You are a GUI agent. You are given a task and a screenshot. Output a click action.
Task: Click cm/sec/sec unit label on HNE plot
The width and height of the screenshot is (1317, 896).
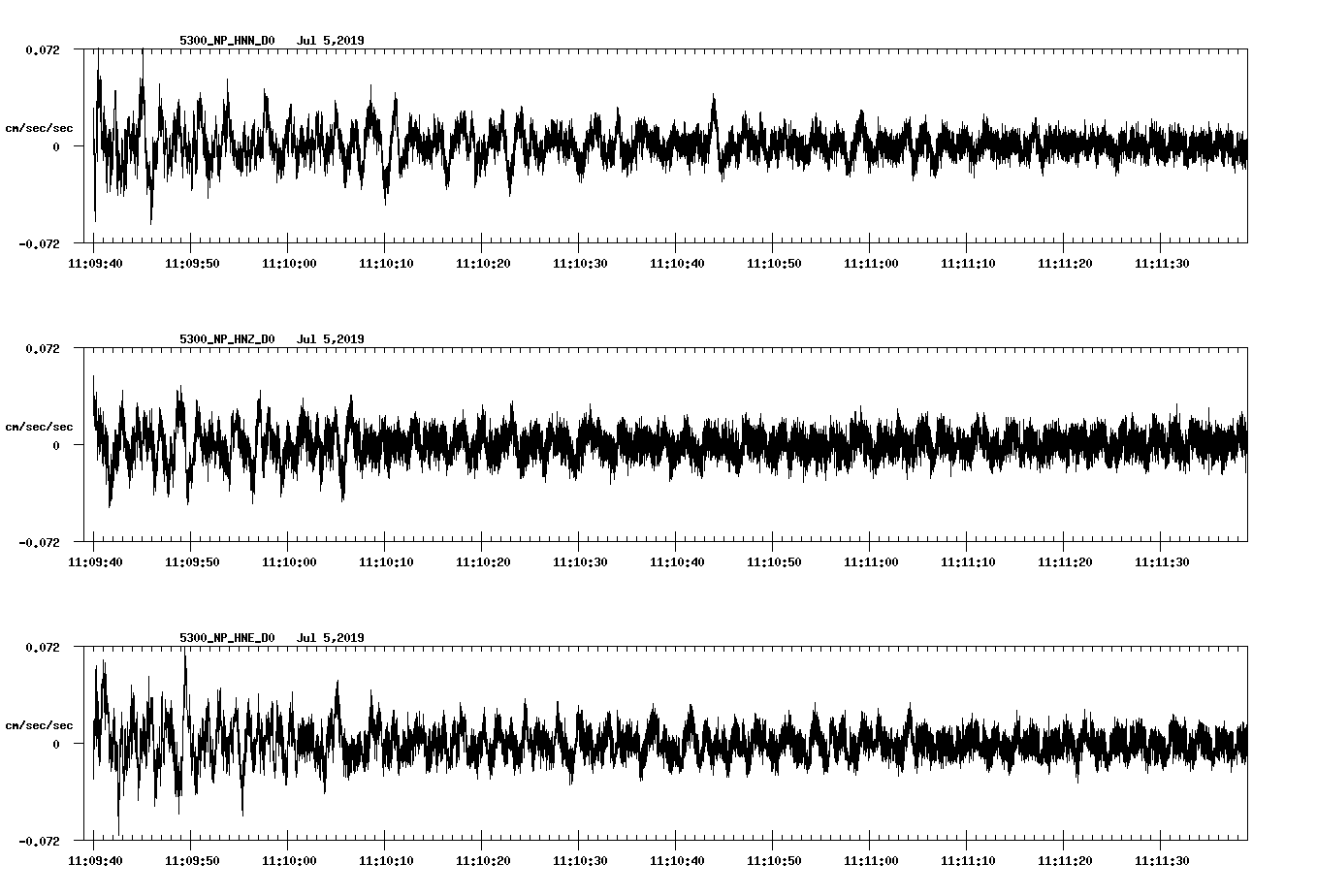coord(39,725)
